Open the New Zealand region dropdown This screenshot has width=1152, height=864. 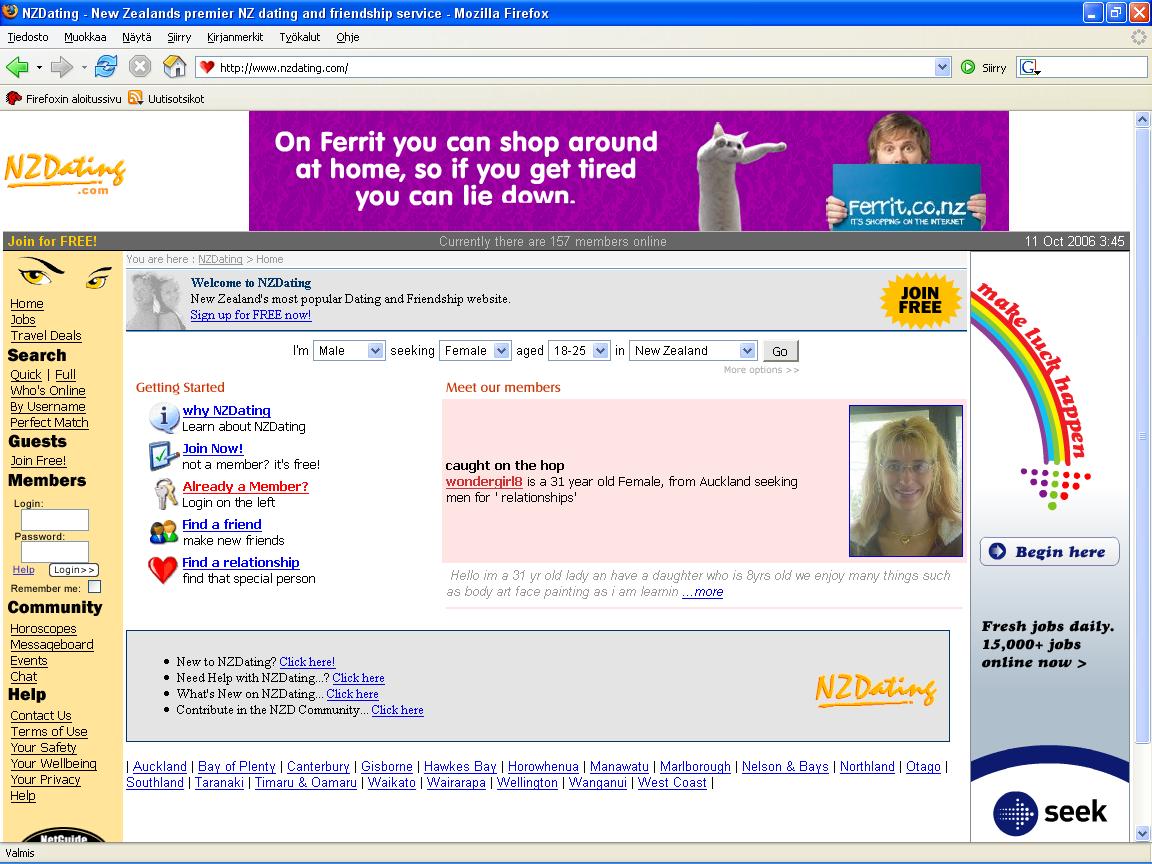pos(693,350)
